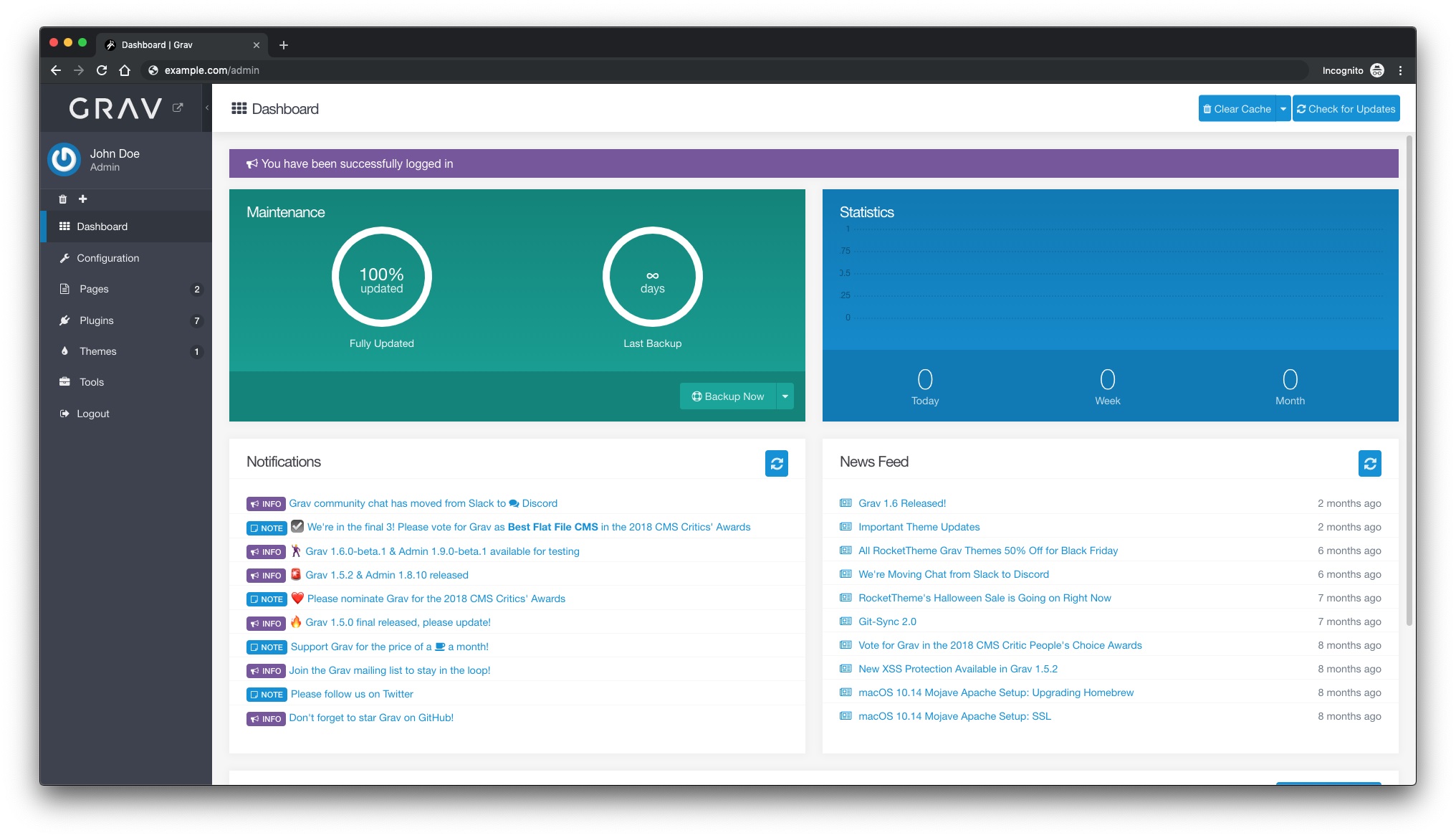Image resolution: width=1456 pixels, height=838 pixels.
Task: Select Themes in the sidebar
Action: click(98, 351)
